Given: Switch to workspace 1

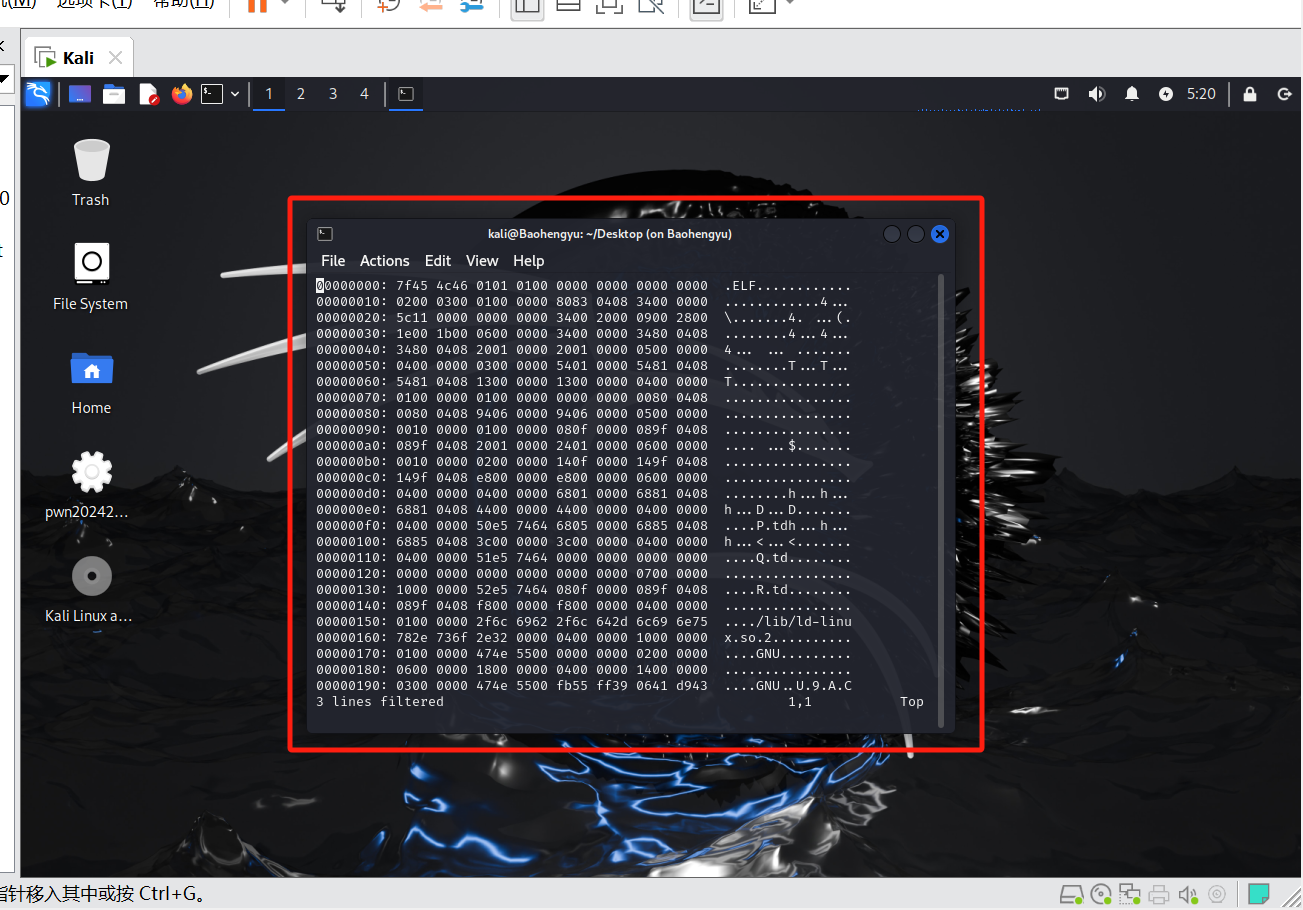Looking at the screenshot, I should pyautogui.click(x=268, y=94).
